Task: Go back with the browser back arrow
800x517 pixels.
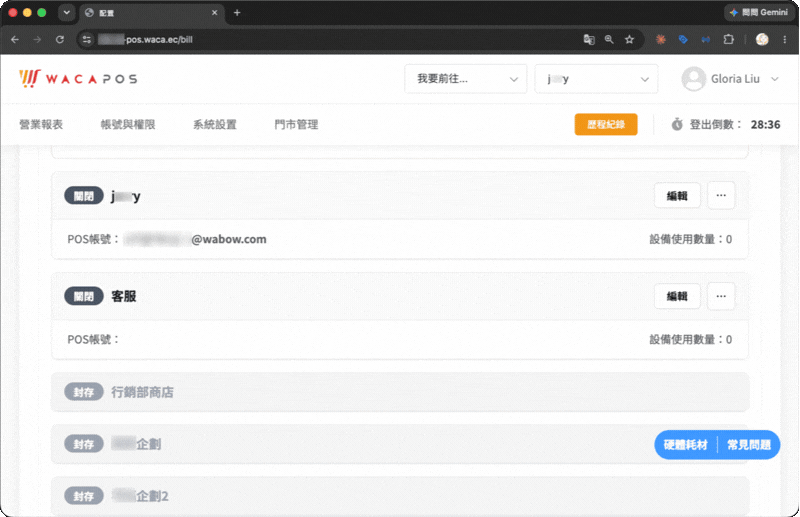Action: click(15, 39)
